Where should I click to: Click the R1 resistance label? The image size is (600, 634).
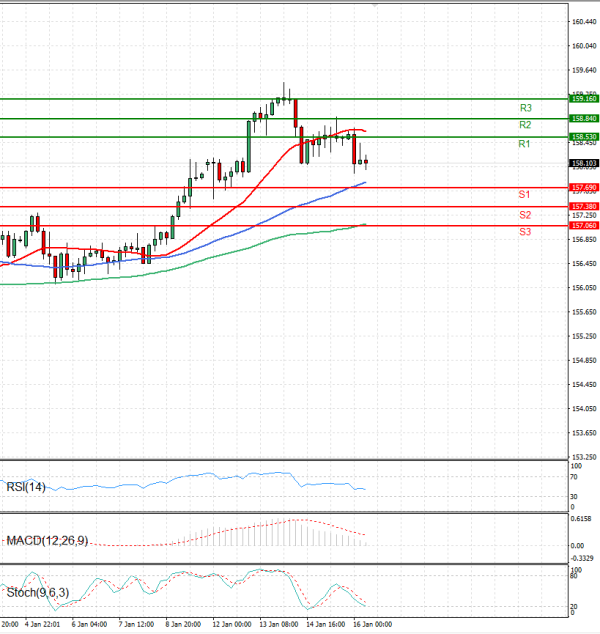[524, 145]
